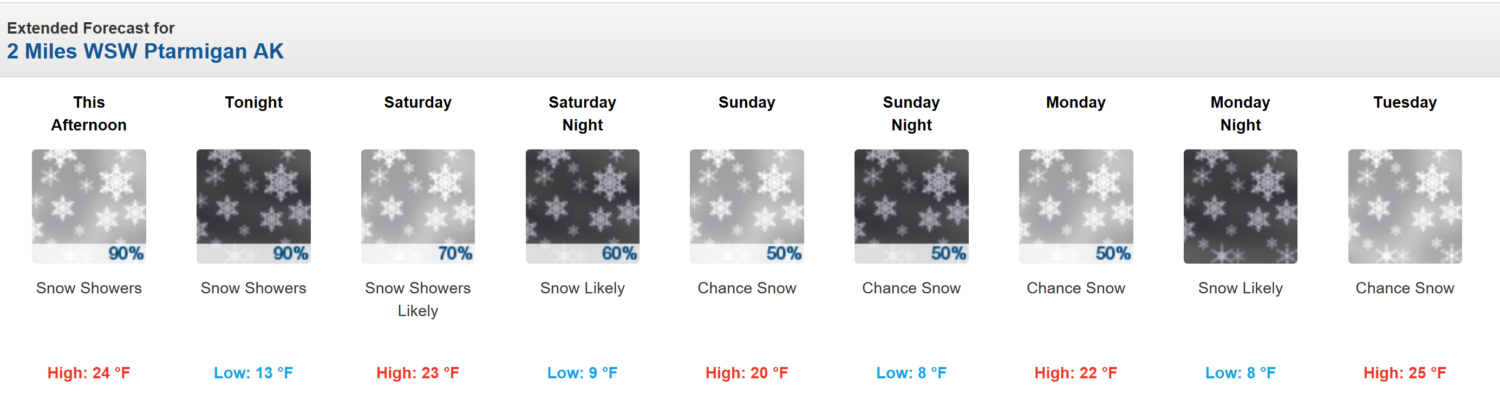Click Tuesday's chance snow icon

point(1405,207)
